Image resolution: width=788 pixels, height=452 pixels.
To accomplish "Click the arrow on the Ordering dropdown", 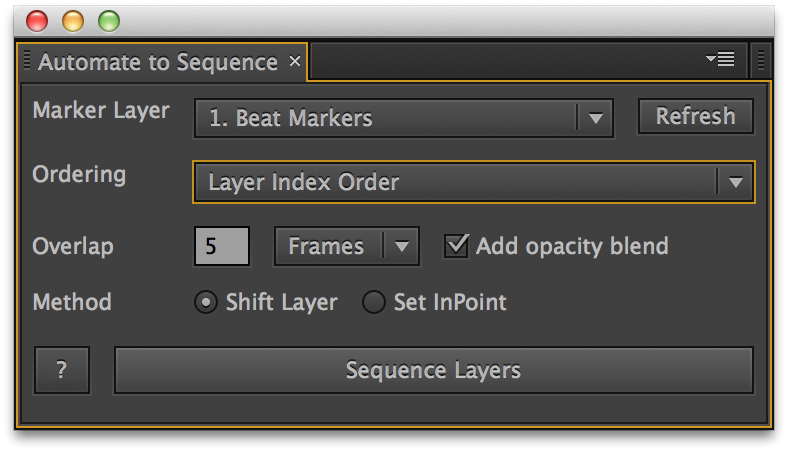I will click(735, 182).
